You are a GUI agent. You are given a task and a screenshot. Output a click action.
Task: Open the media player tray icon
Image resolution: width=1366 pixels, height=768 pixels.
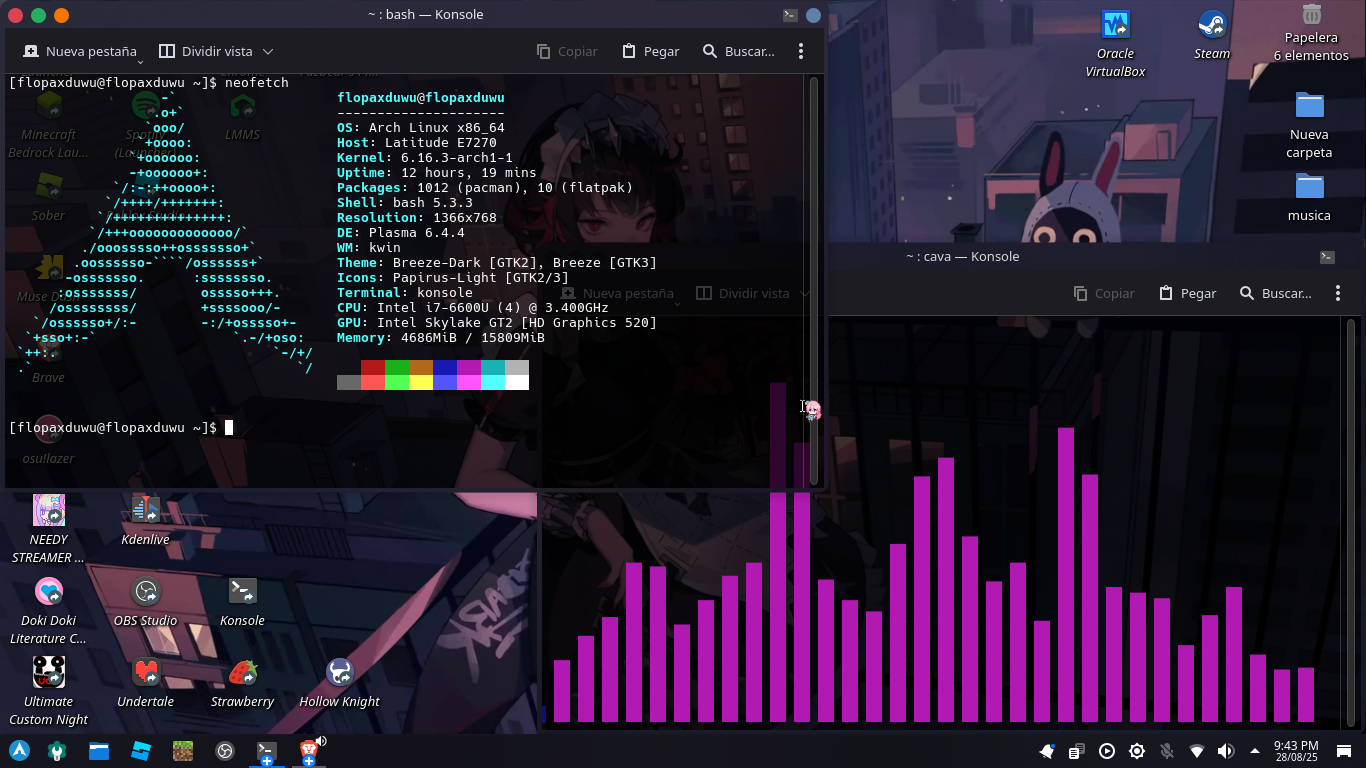1107,751
